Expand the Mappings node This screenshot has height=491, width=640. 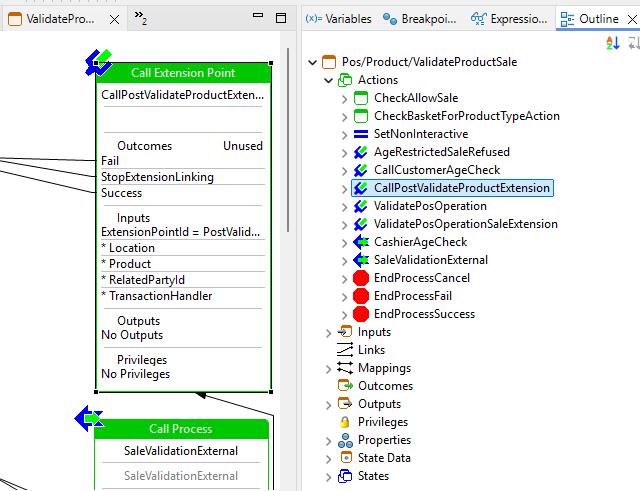coord(329,369)
